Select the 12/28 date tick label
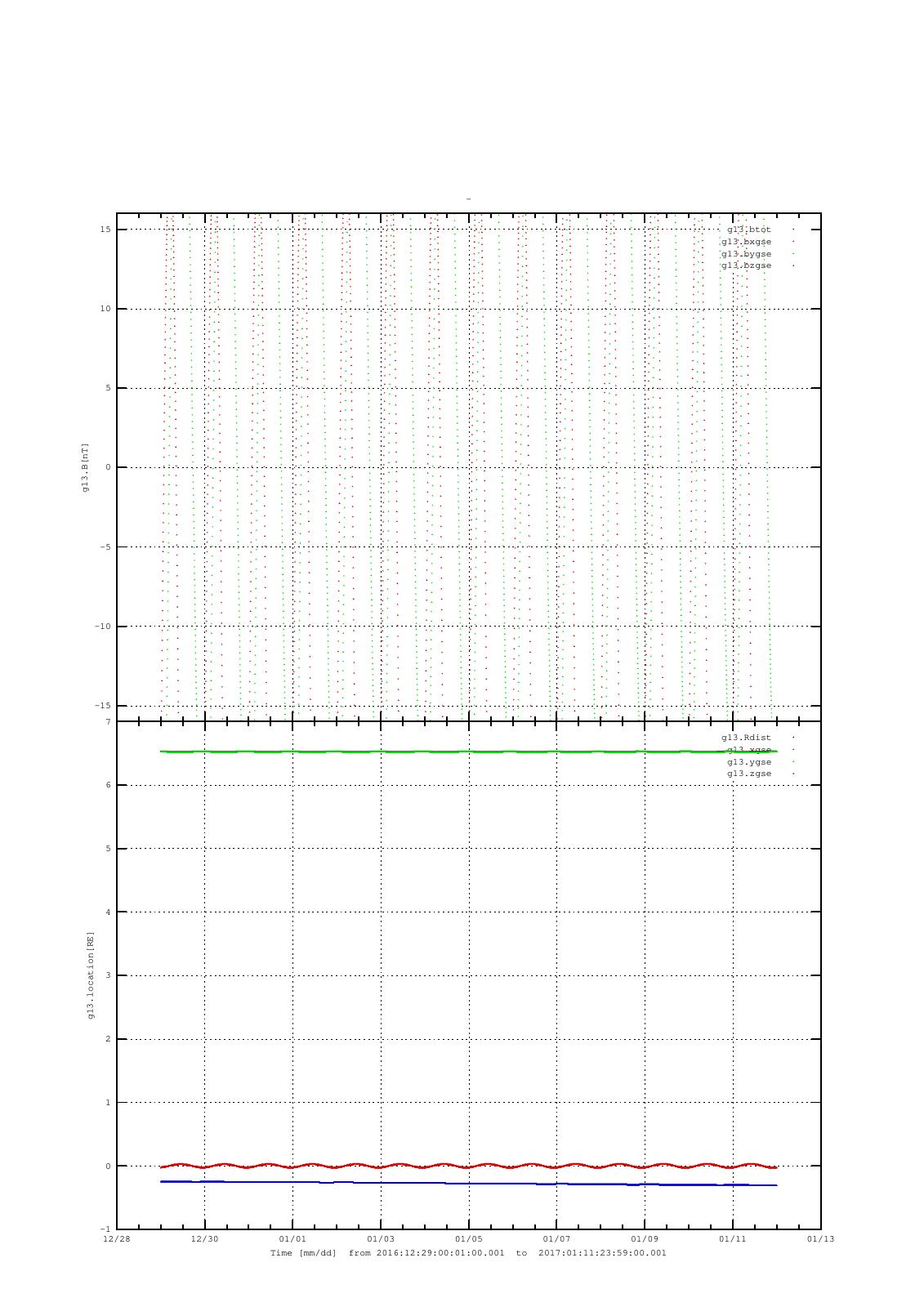Image resolution: width=924 pixels, height=1307 pixels. click(x=116, y=1239)
